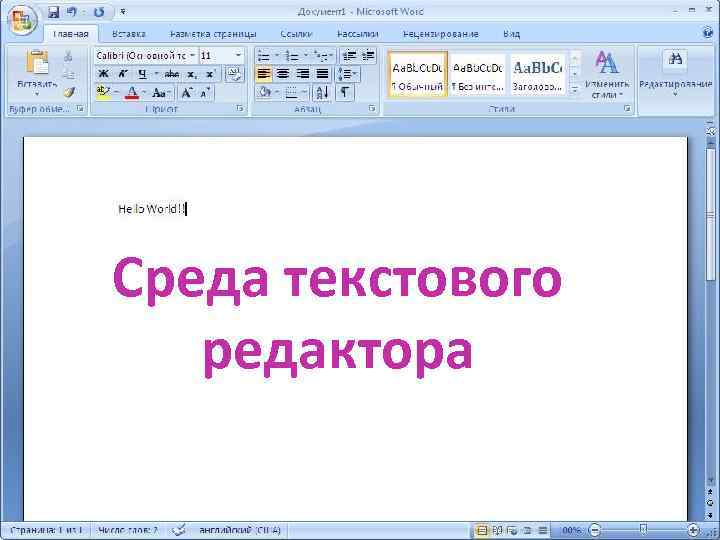The height and width of the screenshot is (540, 720).
Task: Click language английский (США) in status bar
Action: pos(240,530)
